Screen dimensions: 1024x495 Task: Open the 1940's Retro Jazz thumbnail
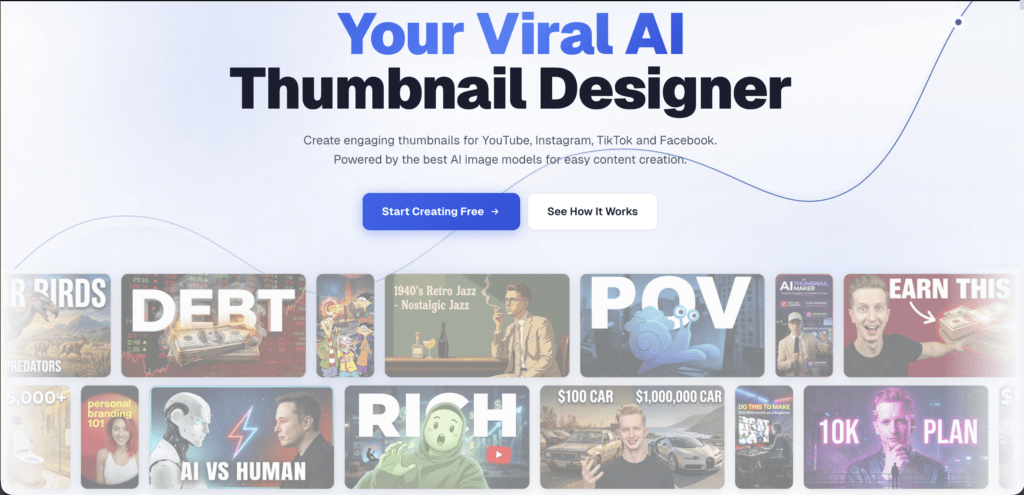click(x=477, y=325)
